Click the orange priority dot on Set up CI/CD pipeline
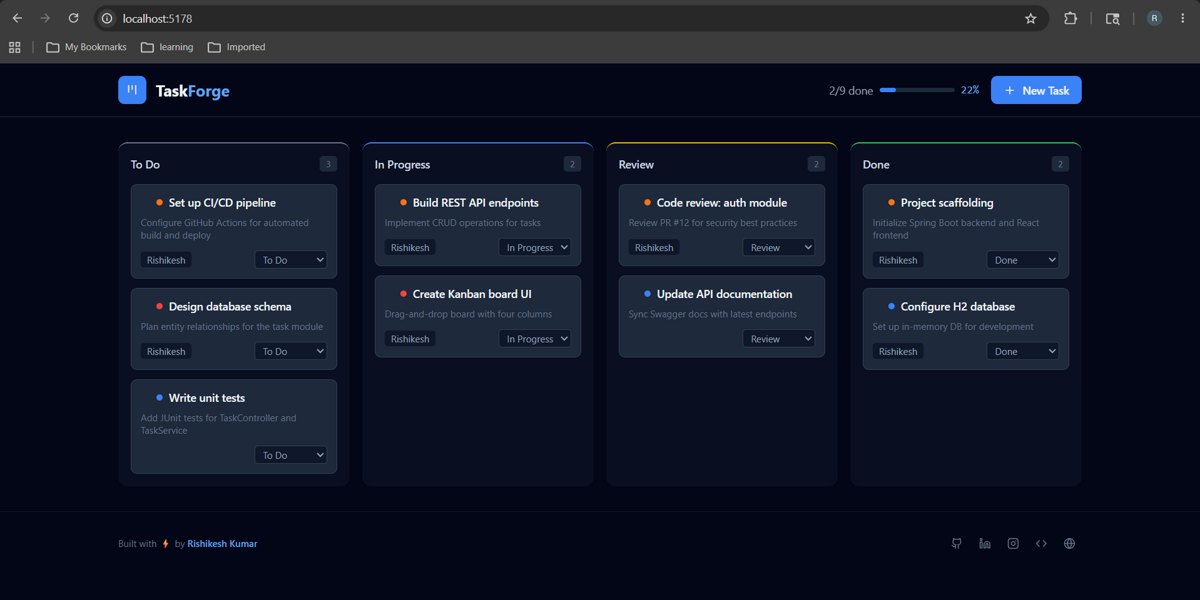 159,203
